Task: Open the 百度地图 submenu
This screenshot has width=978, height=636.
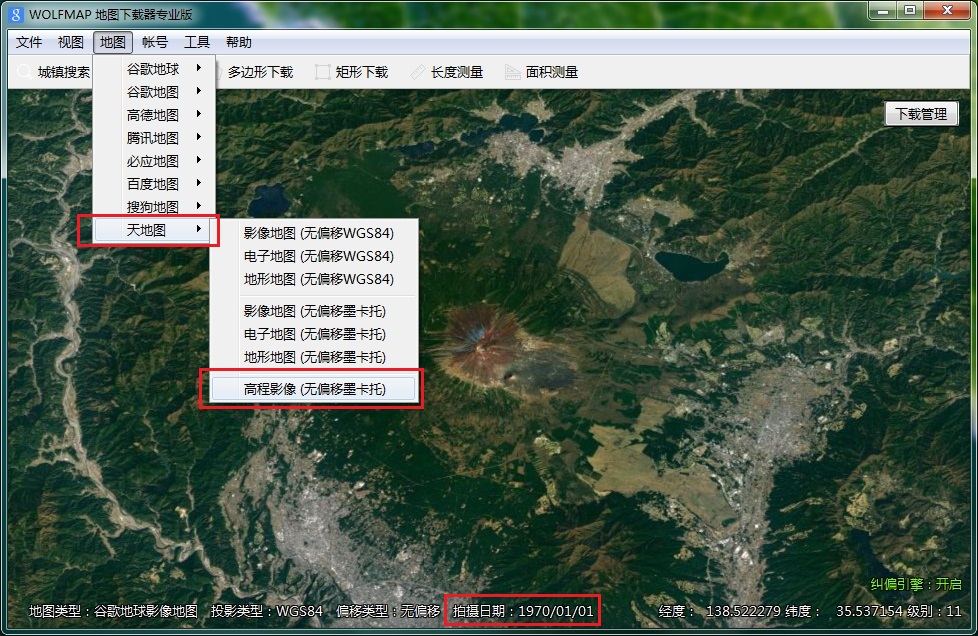Action: [155, 184]
